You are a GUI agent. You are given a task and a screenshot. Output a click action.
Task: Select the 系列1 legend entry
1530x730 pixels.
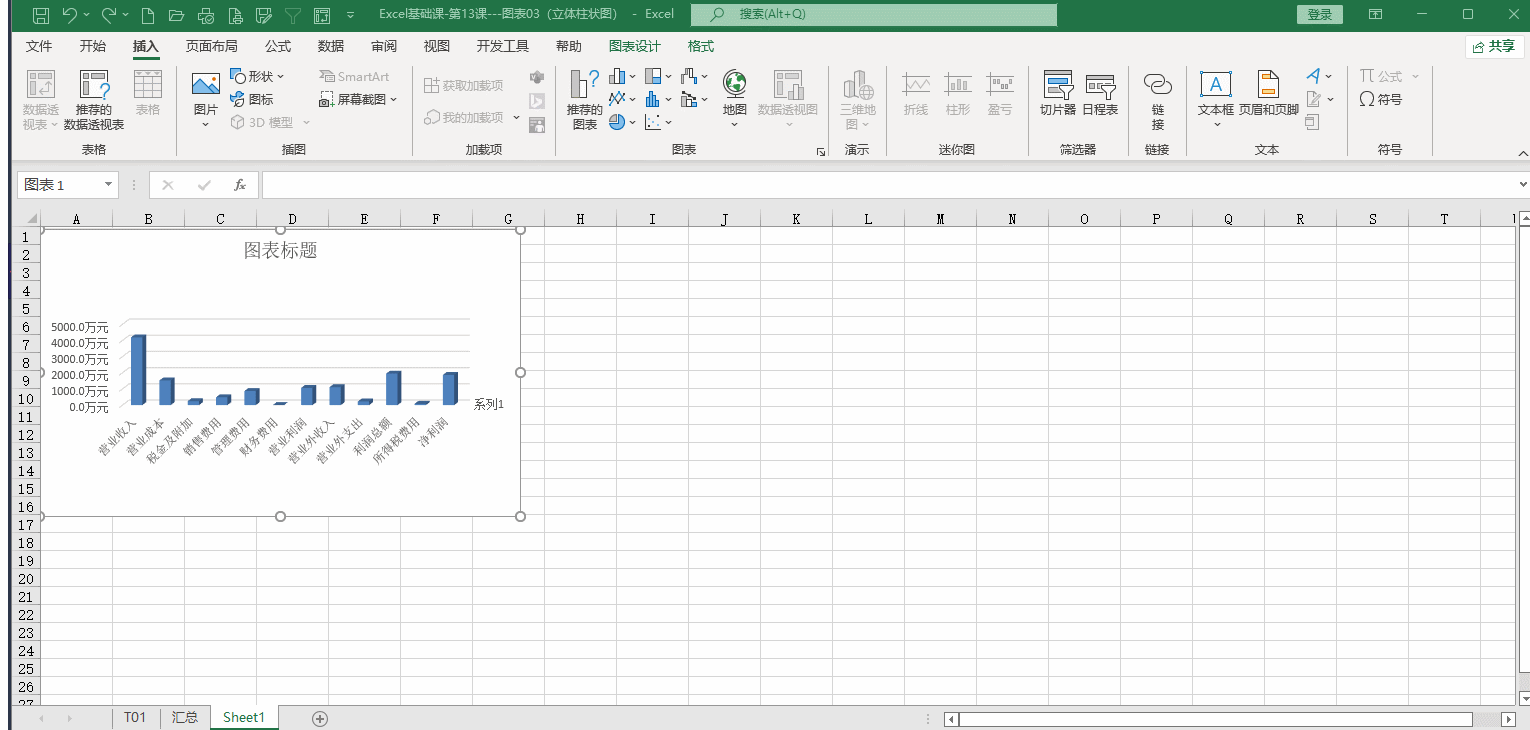(x=489, y=404)
